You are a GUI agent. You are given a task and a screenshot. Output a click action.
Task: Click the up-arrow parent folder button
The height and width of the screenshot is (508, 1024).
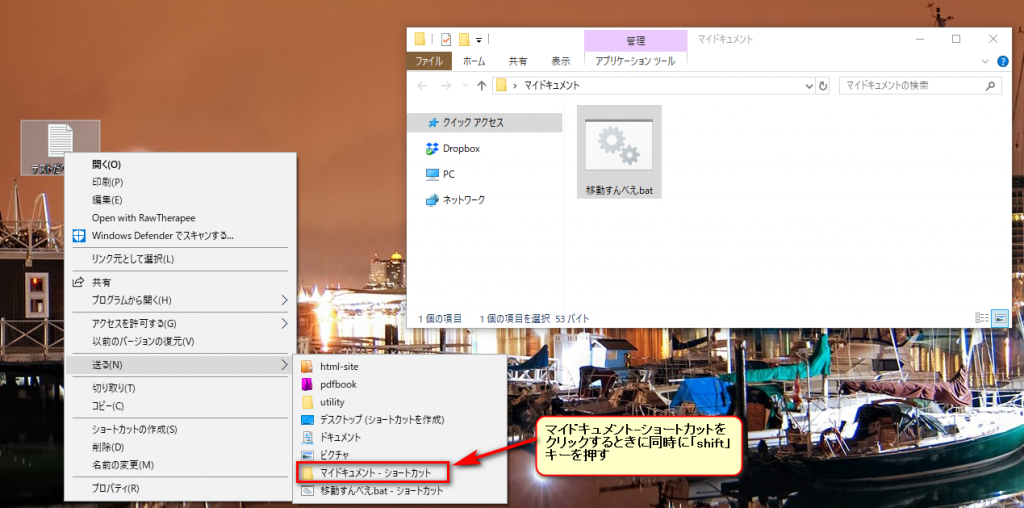coord(481,86)
